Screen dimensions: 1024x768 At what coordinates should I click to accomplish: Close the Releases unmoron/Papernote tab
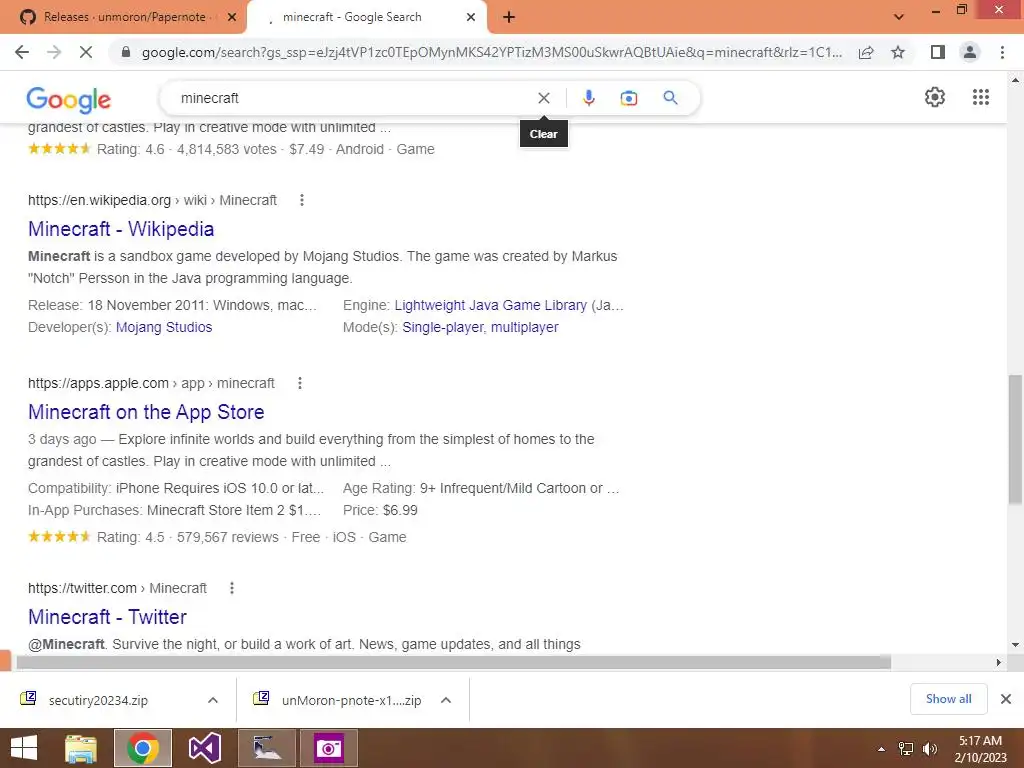[232, 18]
